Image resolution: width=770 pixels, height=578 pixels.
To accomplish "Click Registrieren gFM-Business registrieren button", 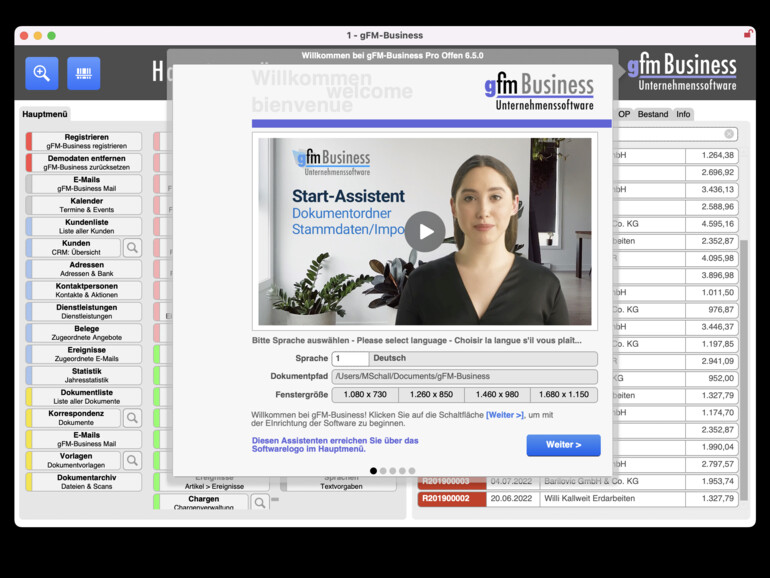I will pos(84,141).
